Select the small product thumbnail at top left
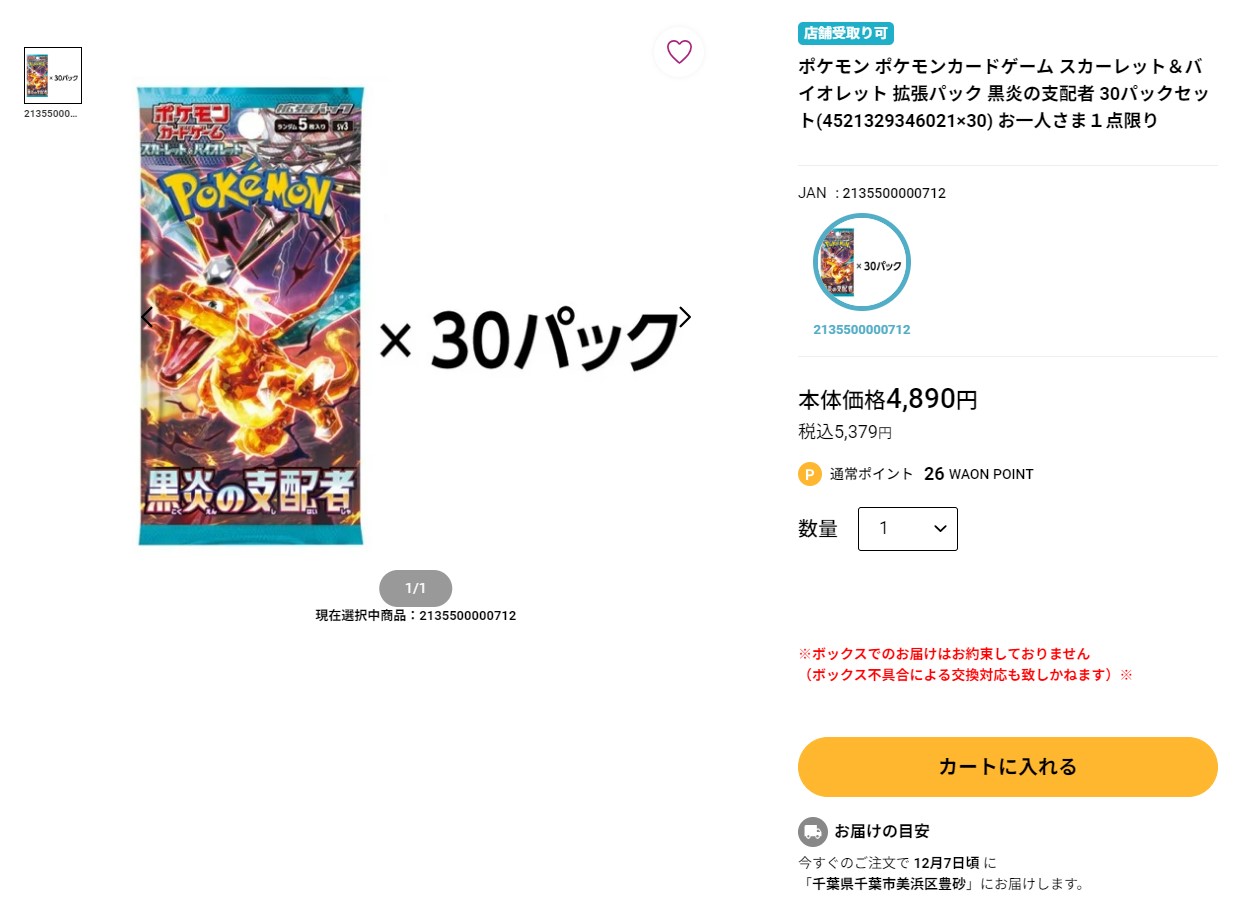This screenshot has height=897, width=1242. pos(53,75)
